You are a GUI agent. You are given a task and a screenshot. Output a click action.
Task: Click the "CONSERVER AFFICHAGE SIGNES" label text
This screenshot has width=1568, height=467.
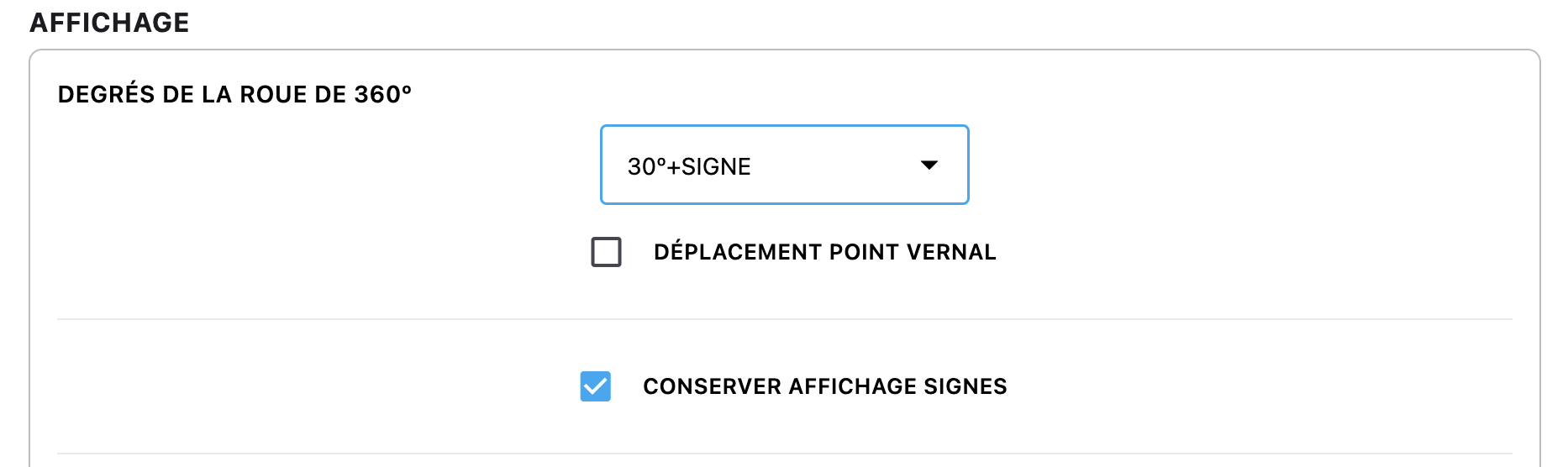click(x=824, y=386)
